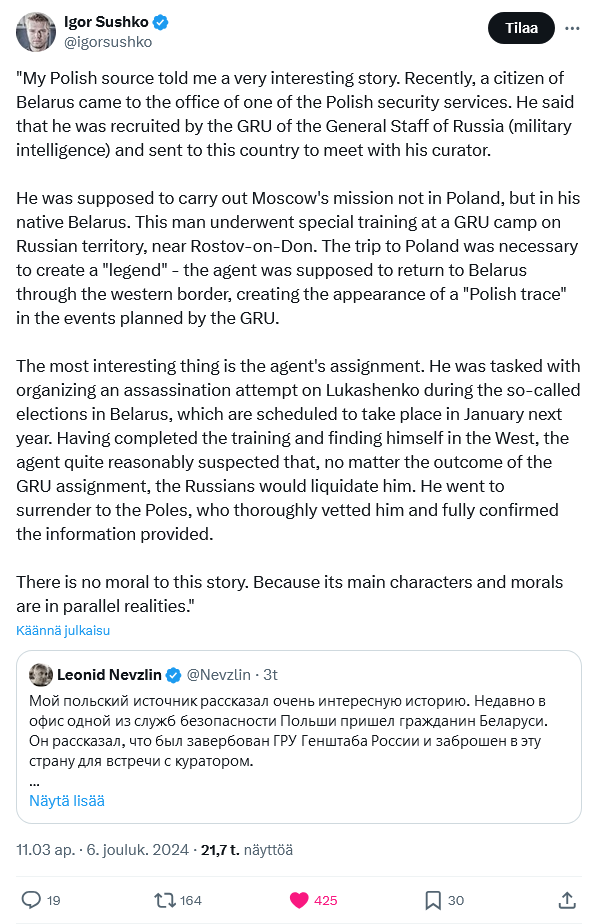The height and width of the screenshot is (924, 598).
Task: Click Igor Sushko's verified badge
Action: click(x=161, y=22)
